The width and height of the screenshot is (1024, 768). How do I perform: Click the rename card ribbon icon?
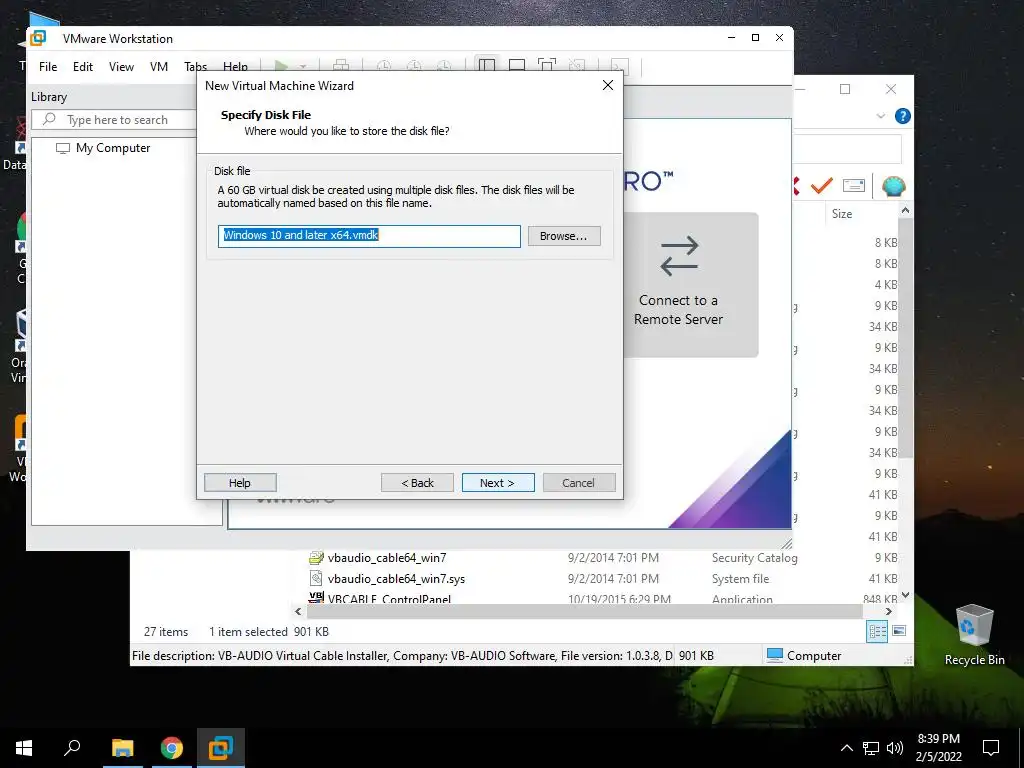tap(854, 186)
